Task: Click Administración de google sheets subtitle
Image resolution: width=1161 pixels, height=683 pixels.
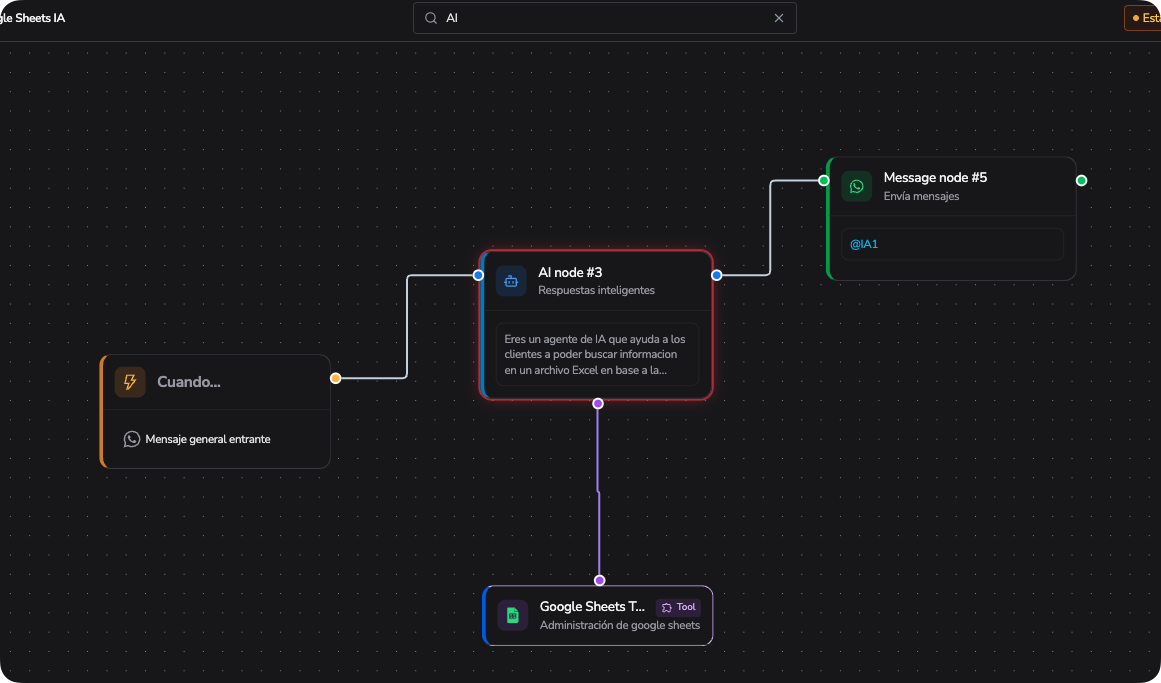Action: click(620, 625)
